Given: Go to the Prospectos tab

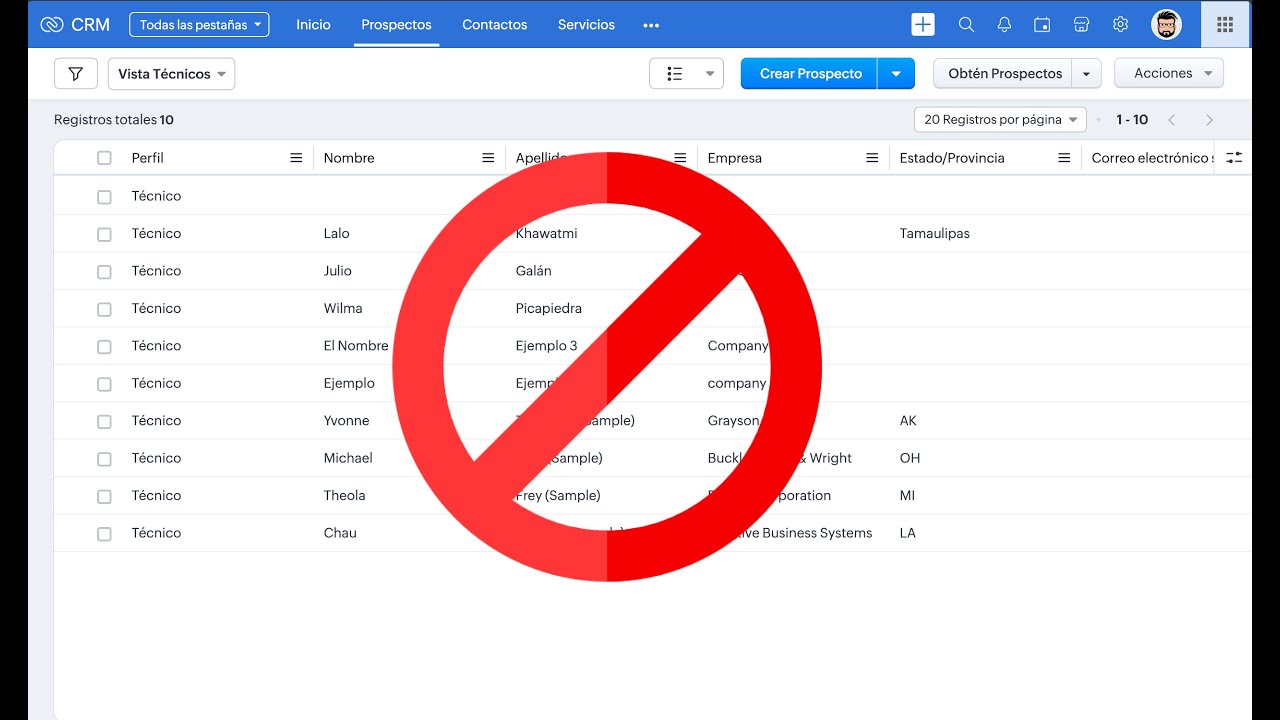Looking at the screenshot, I should [x=396, y=25].
